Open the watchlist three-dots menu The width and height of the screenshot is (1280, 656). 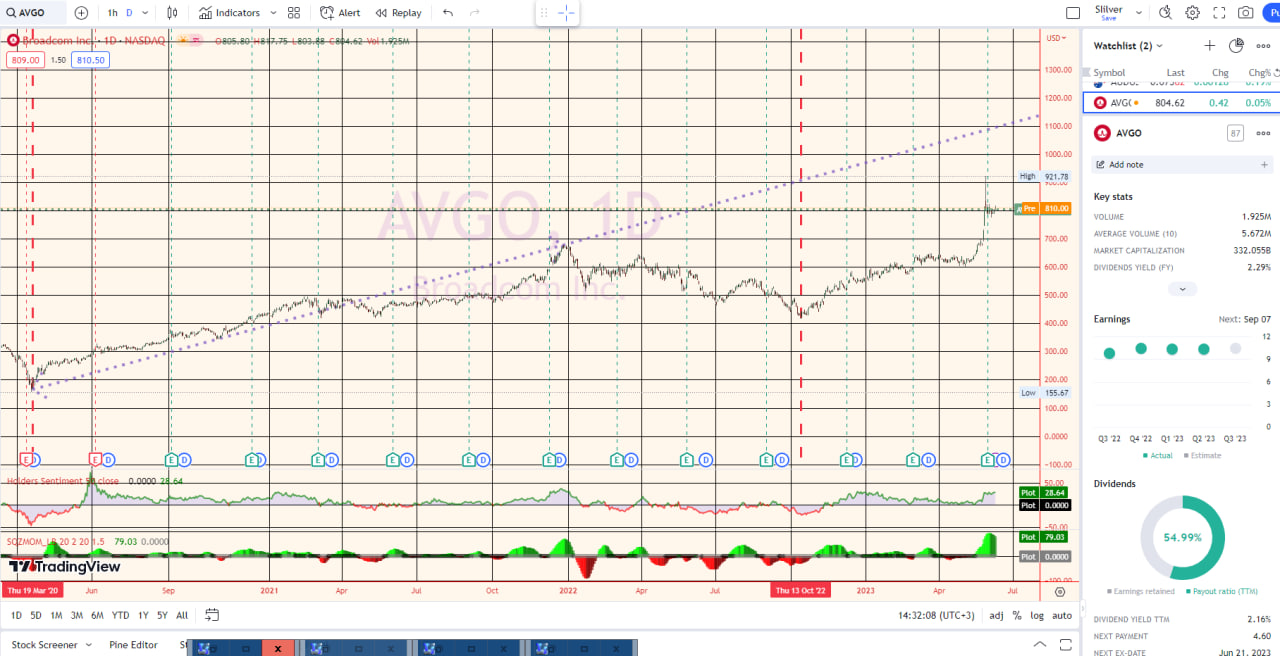click(x=1262, y=46)
